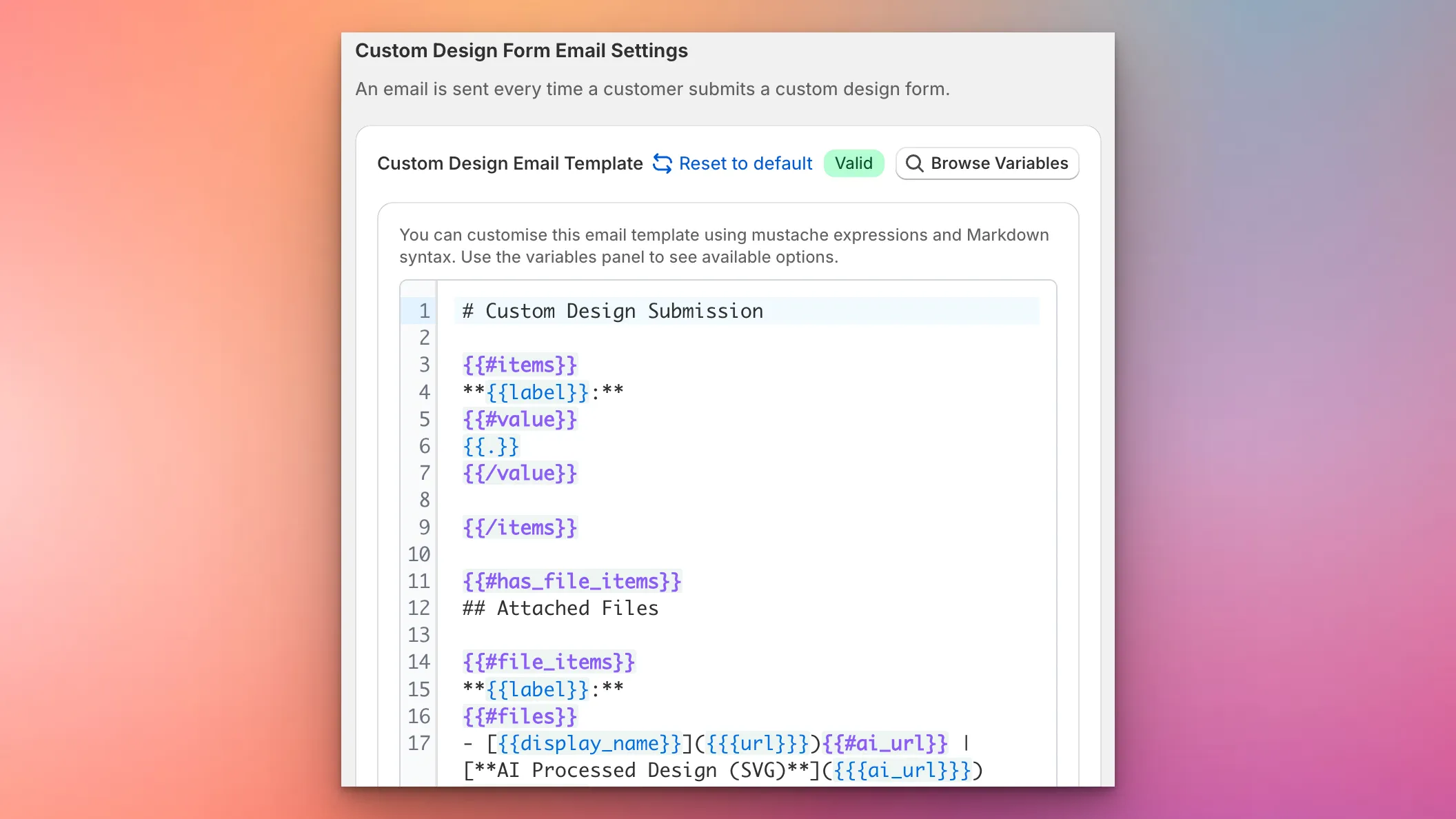This screenshot has width=1456, height=819.
Task: Click the {{#files}} tag on line 16
Action: pyautogui.click(x=518, y=716)
